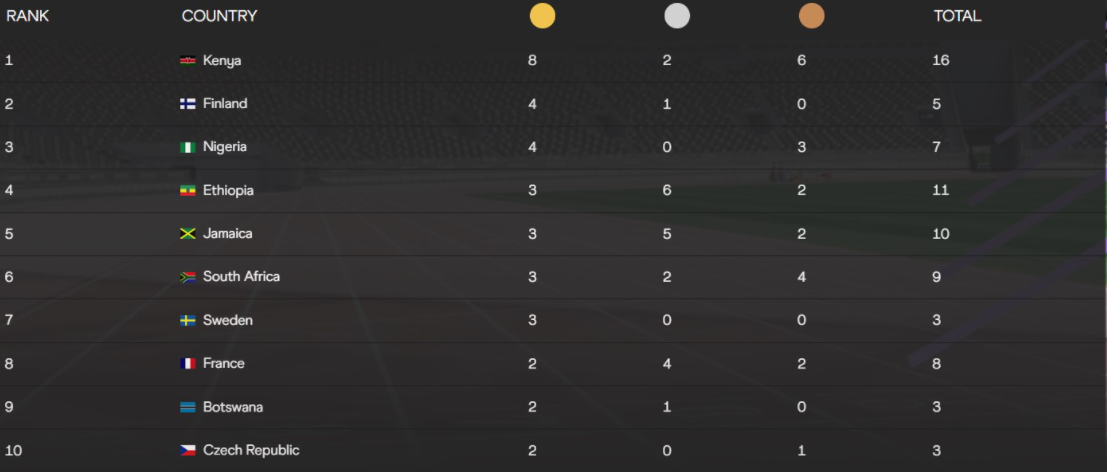Click Jamaica's total medal count 10
Viewport: 1107px width, 472px height.
point(940,234)
